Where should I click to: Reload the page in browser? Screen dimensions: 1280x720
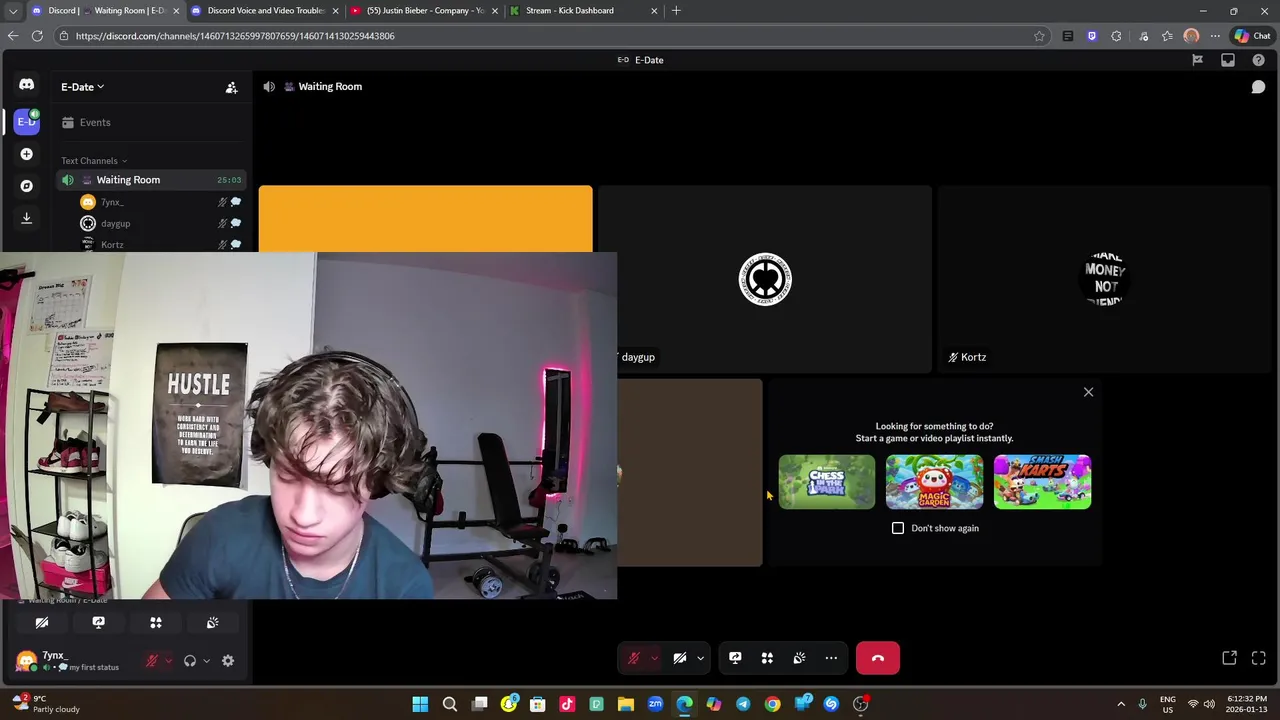(37, 36)
